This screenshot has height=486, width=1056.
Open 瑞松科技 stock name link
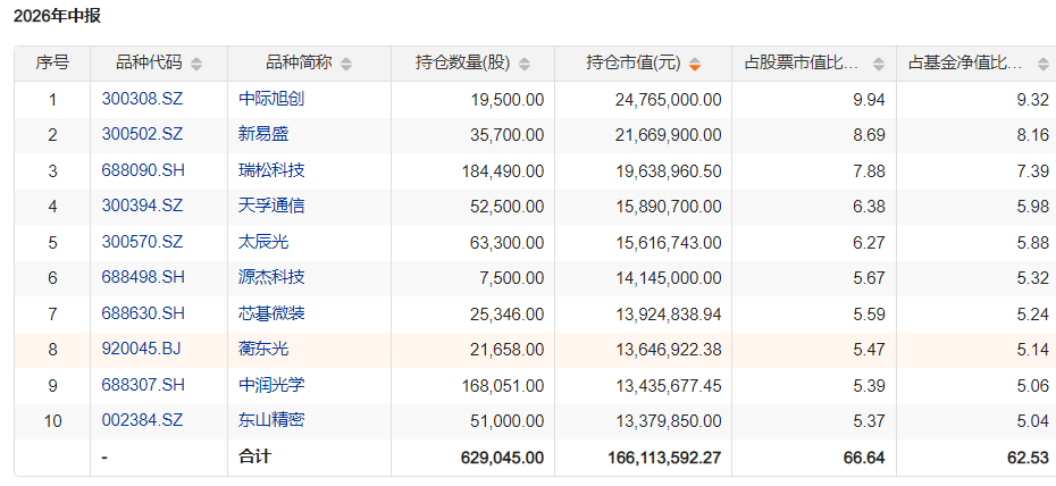coord(271,170)
